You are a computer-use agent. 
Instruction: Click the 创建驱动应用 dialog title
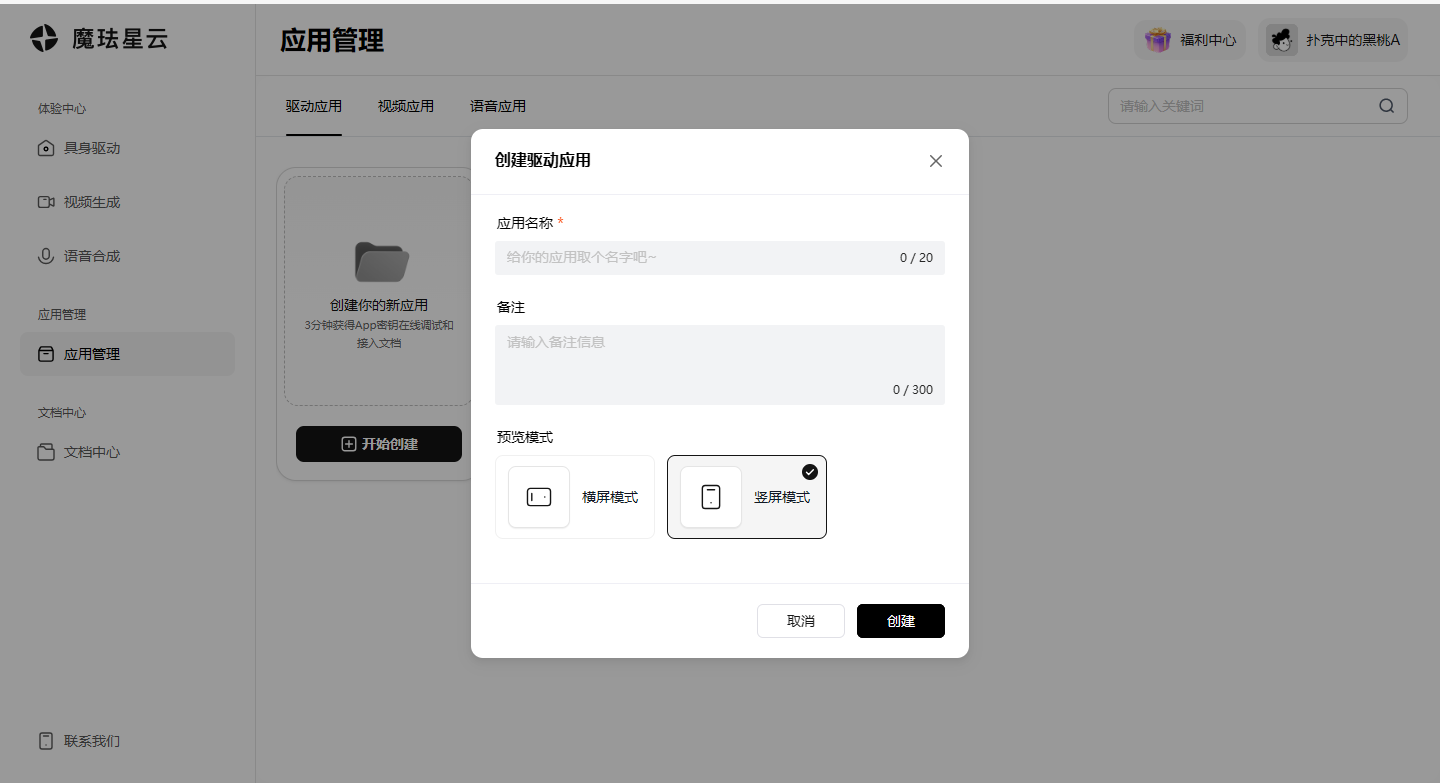pyautogui.click(x=543, y=160)
